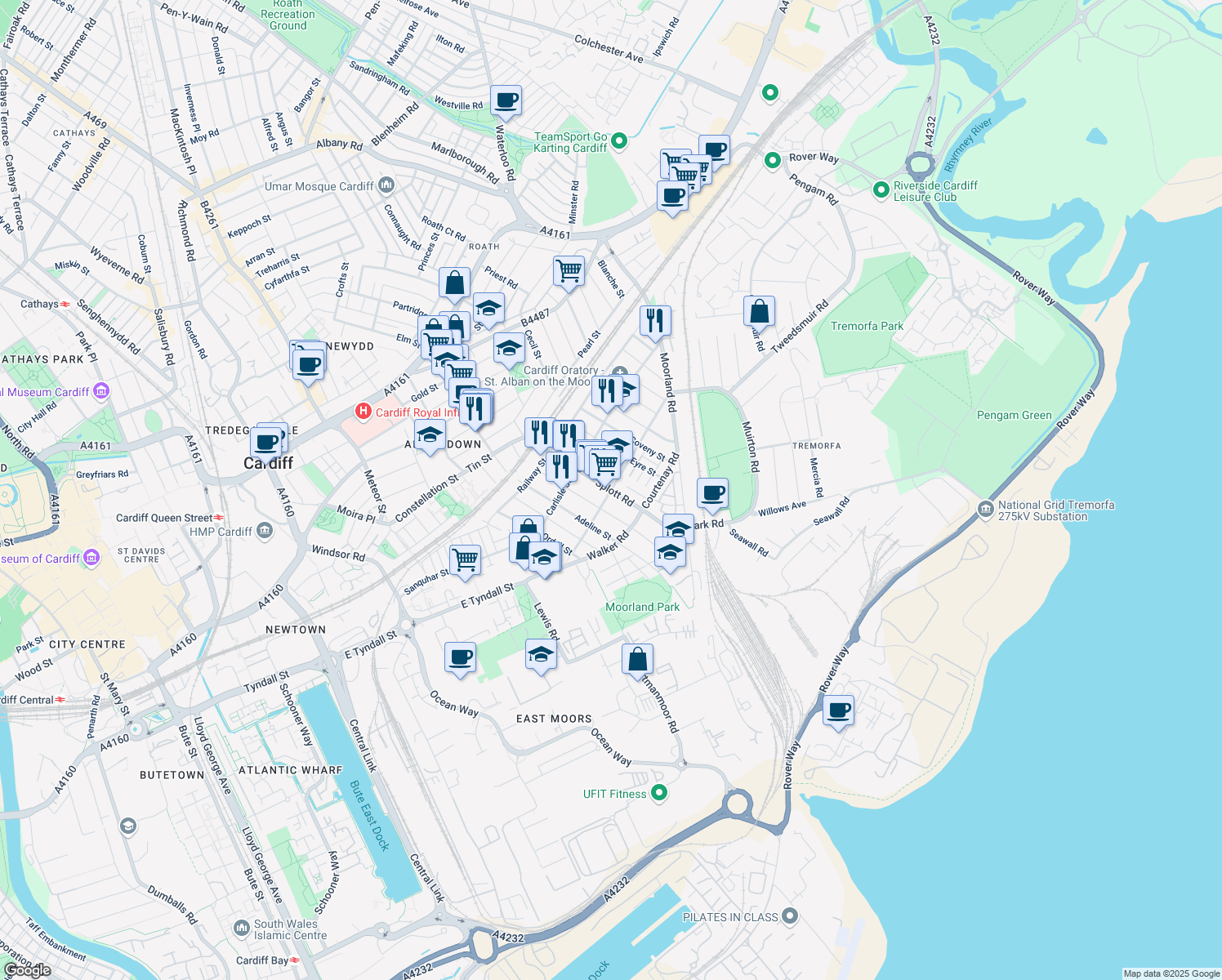Select the HMP Cardiff pin

264,531
